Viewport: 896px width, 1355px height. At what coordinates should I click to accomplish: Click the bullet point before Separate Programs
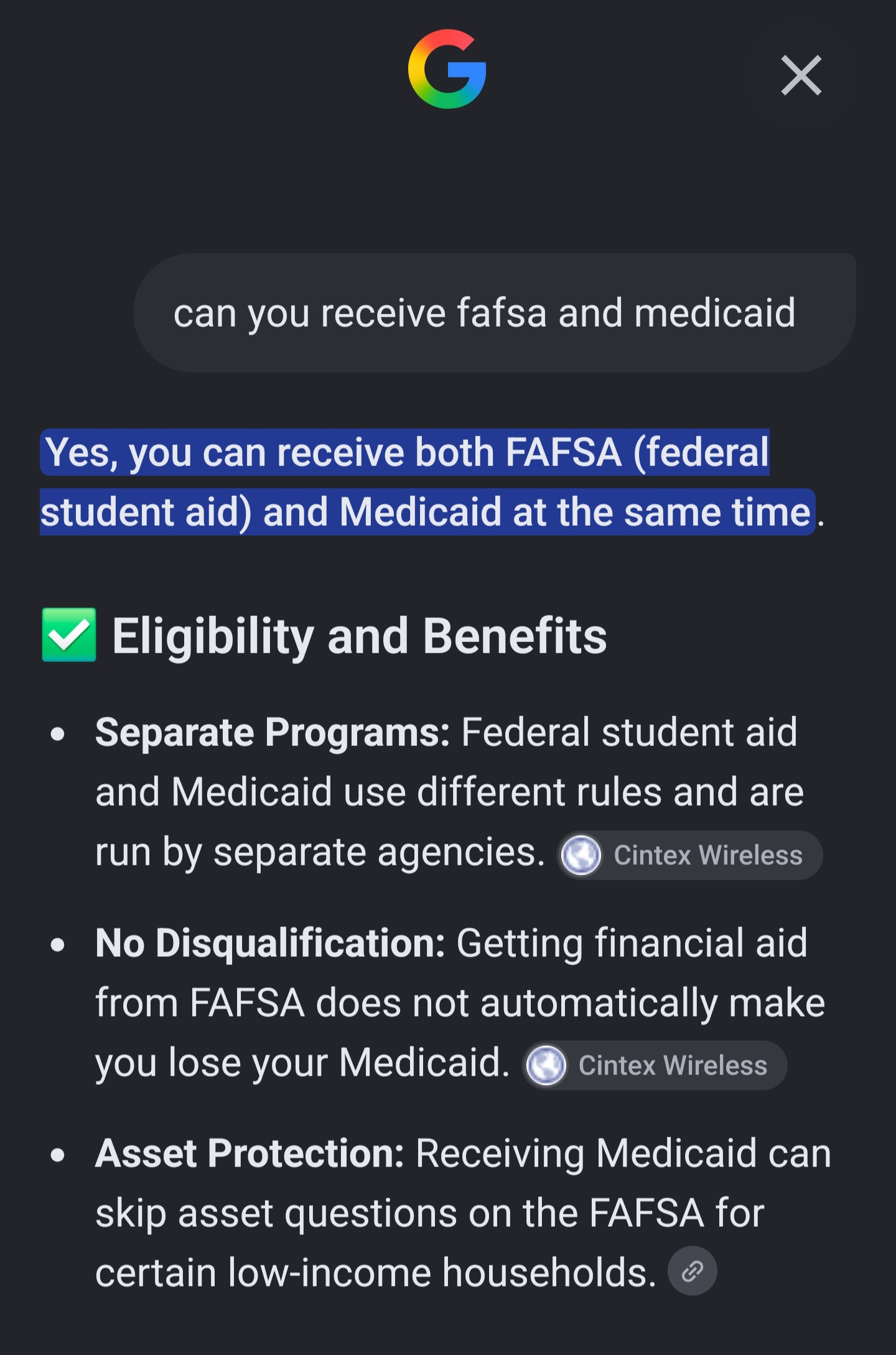coord(58,735)
